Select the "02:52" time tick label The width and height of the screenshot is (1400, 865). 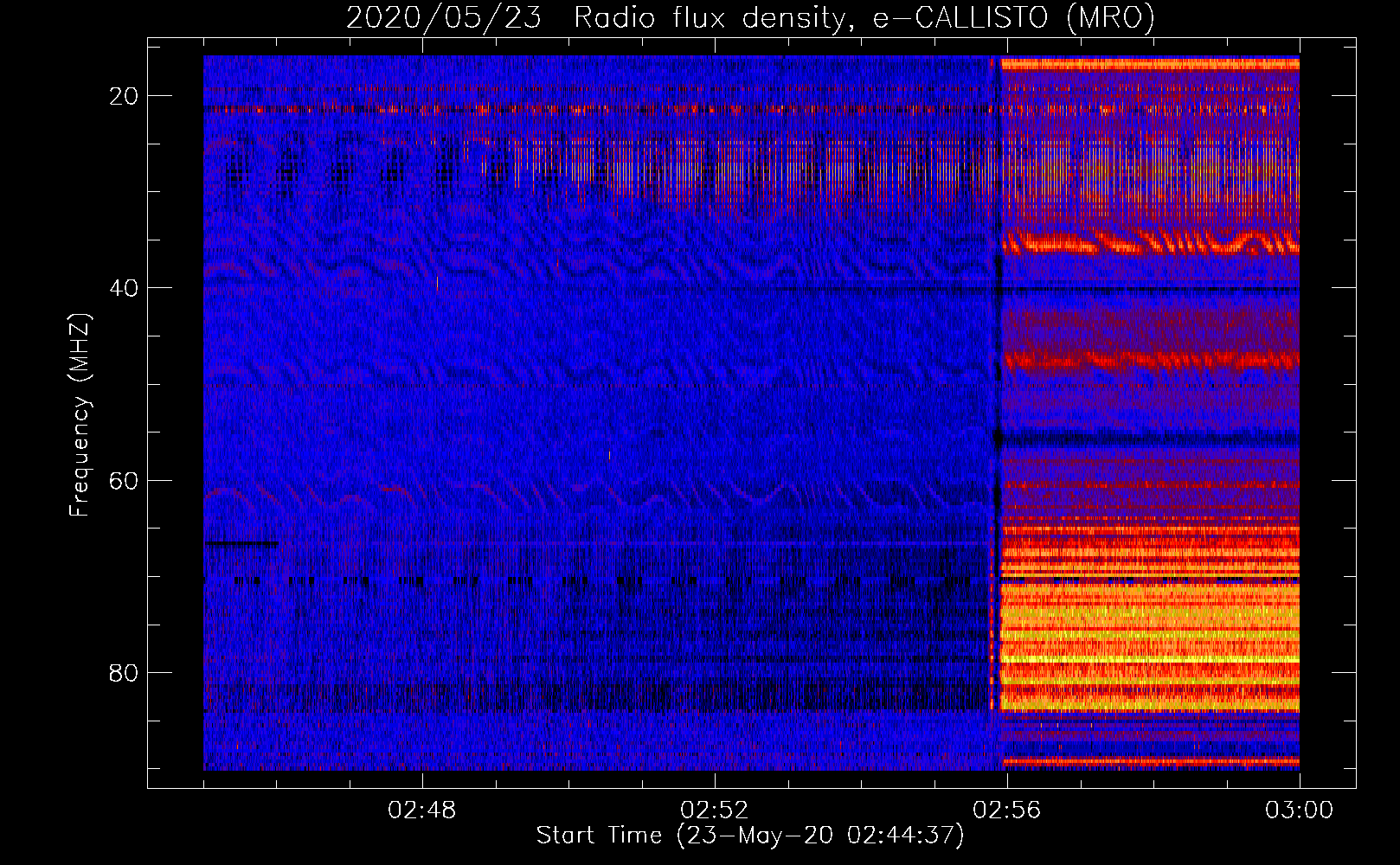tap(715, 811)
